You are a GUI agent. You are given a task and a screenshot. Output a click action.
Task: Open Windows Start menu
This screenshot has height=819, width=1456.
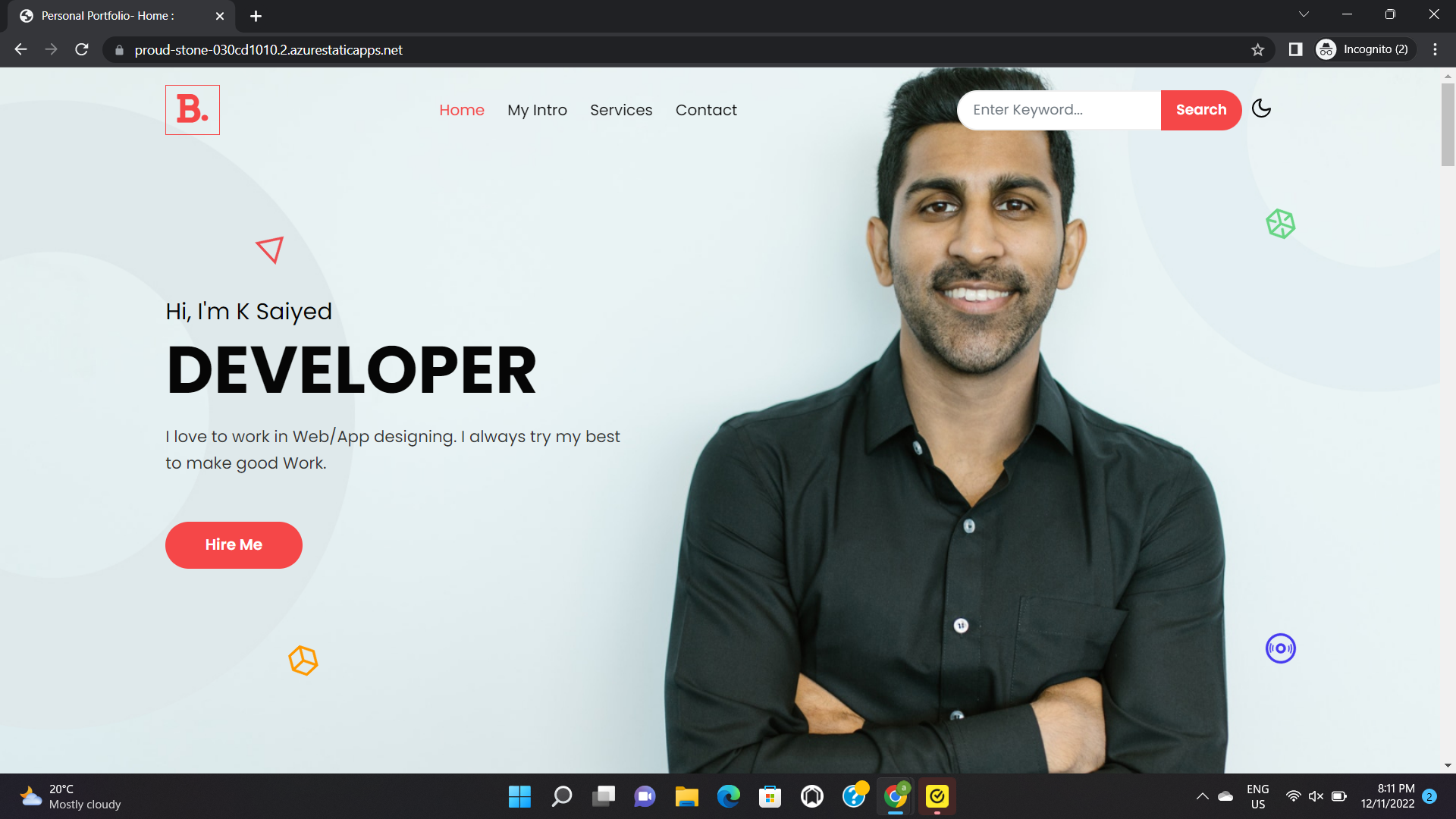point(519,796)
